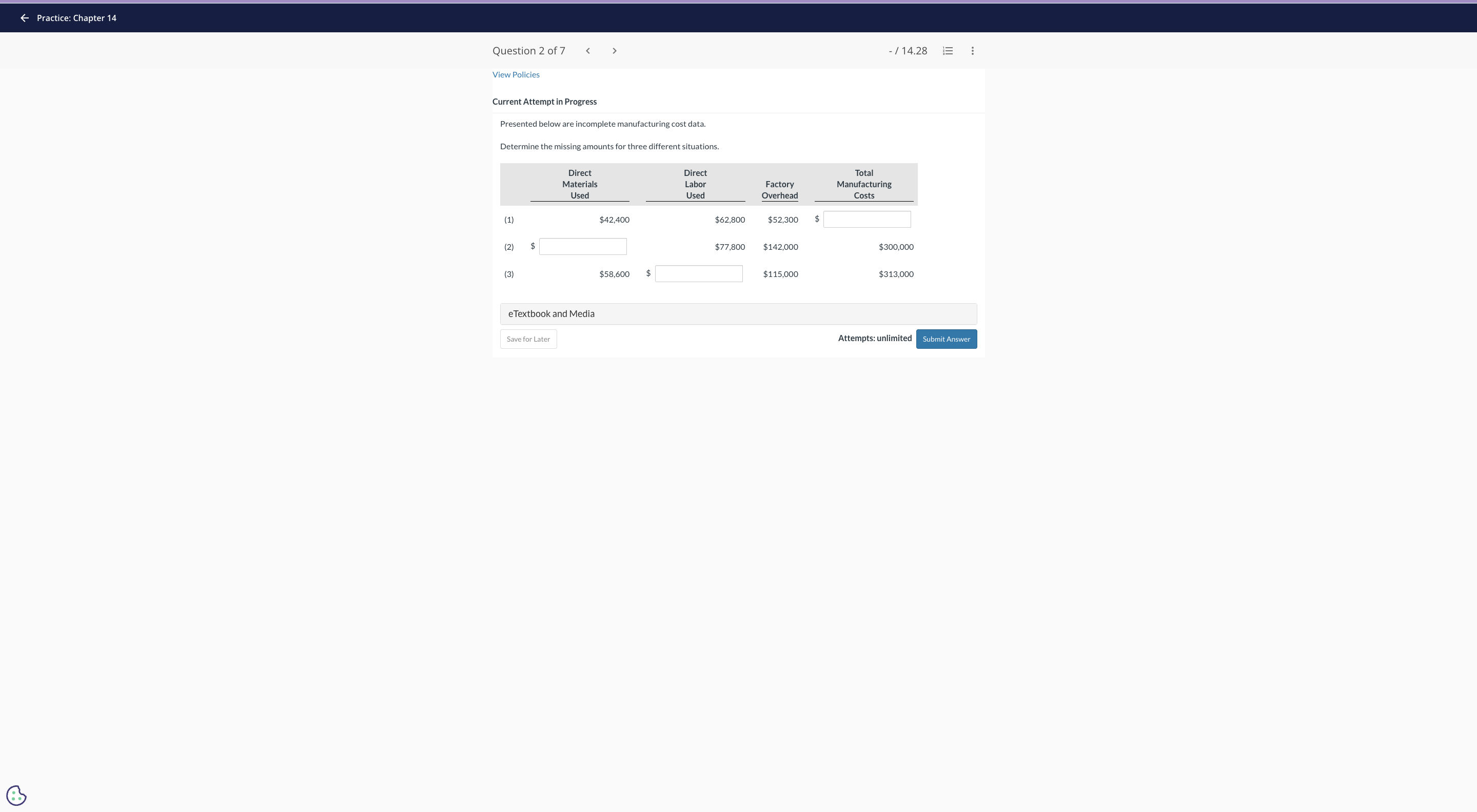Expand eTextbook and Media section
Image resolution: width=1477 pixels, height=812 pixels.
(x=738, y=314)
